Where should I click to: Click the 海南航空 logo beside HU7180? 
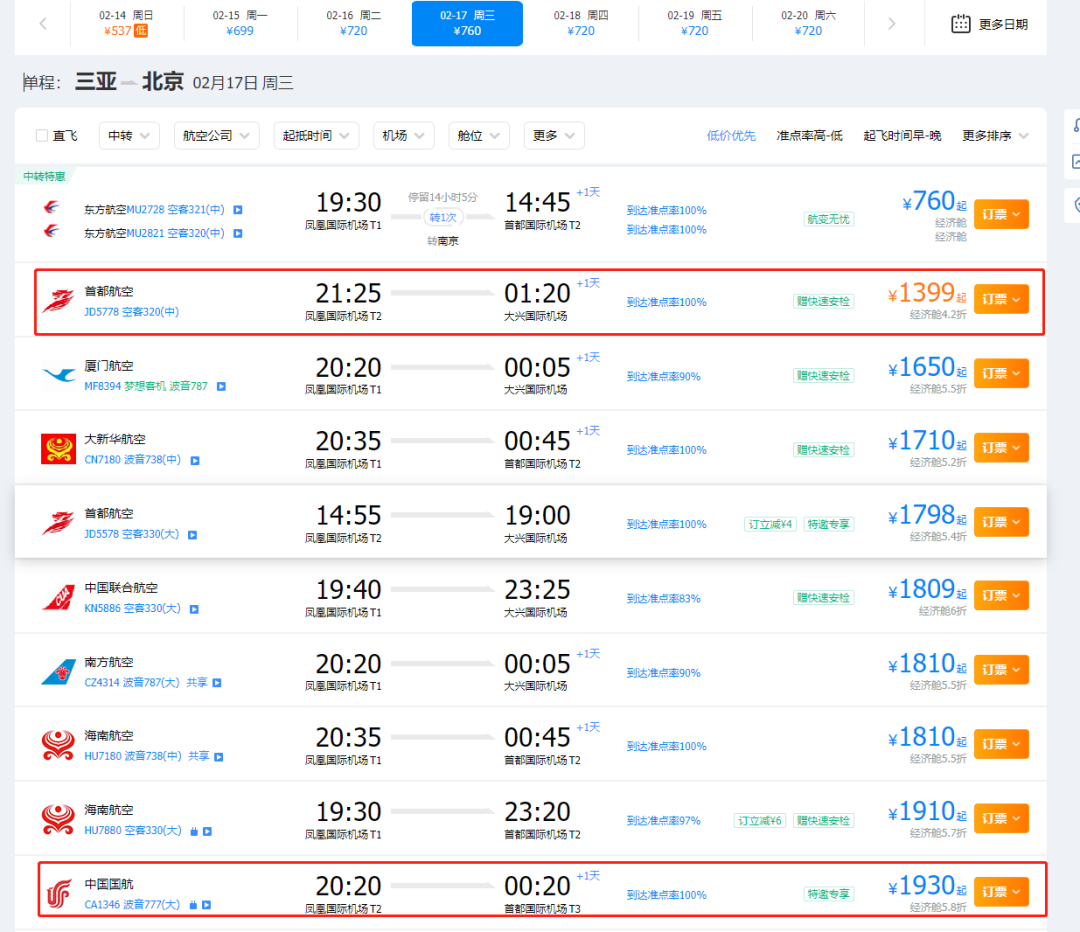point(57,742)
